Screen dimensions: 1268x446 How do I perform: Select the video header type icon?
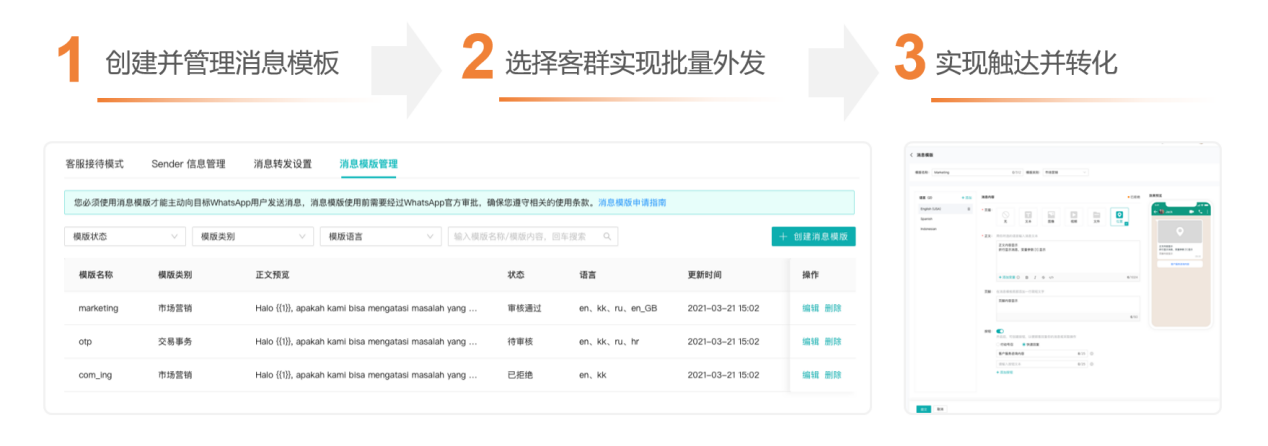(x=1073, y=215)
